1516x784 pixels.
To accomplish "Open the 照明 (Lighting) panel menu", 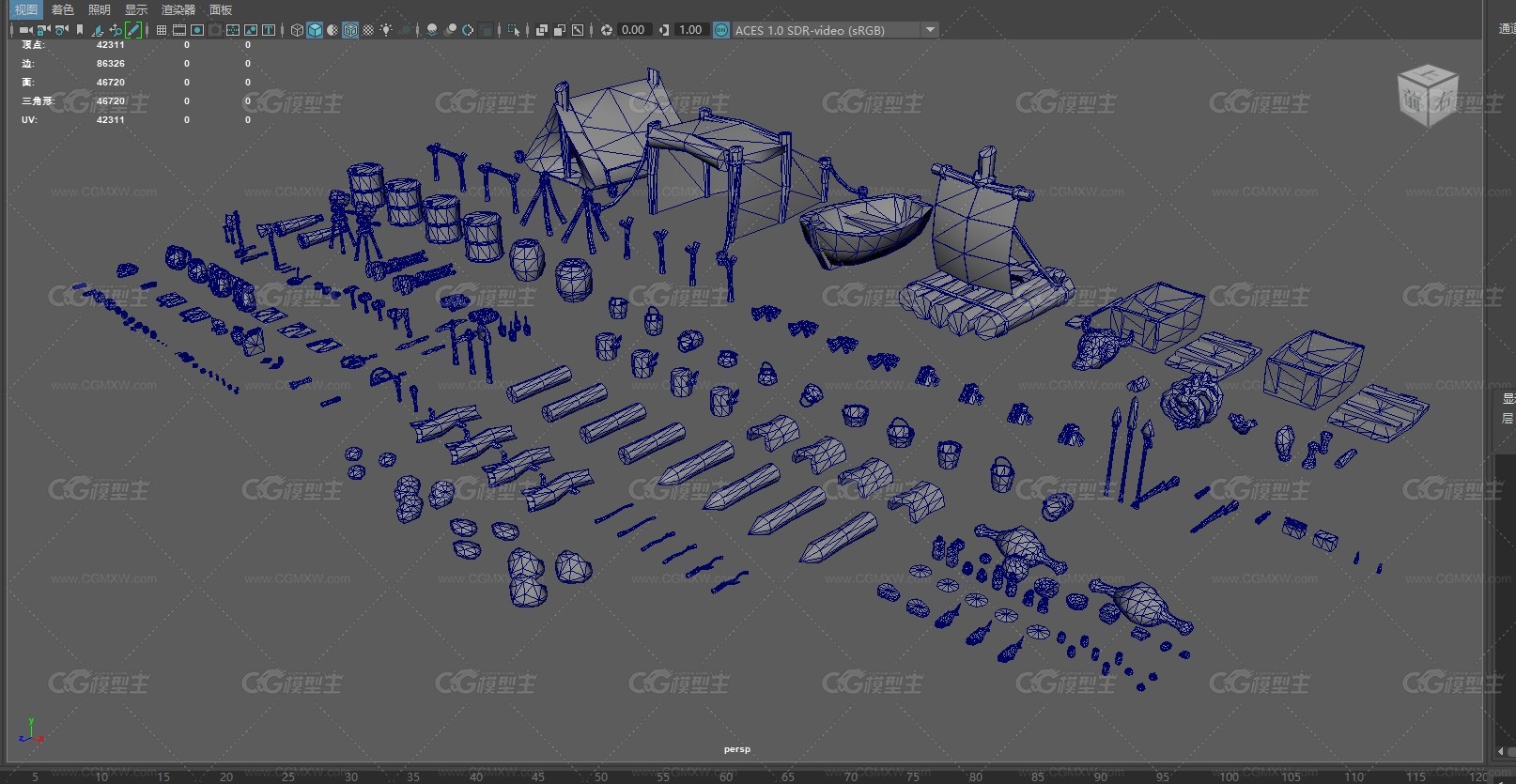I will tap(100, 9).
